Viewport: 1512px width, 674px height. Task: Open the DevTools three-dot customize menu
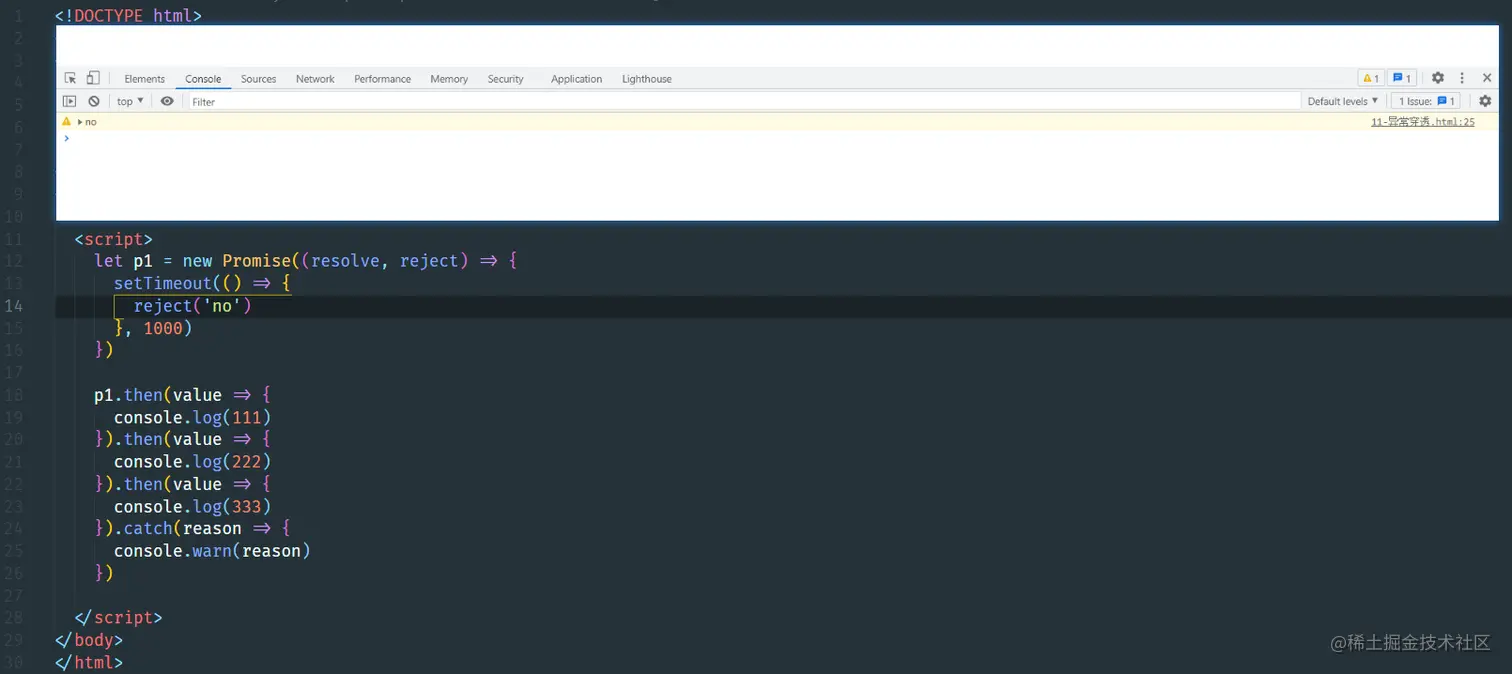pyautogui.click(x=1462, y=78)
